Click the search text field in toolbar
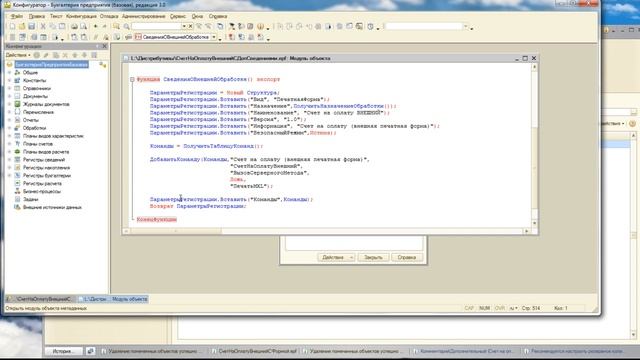 point(156,27)
